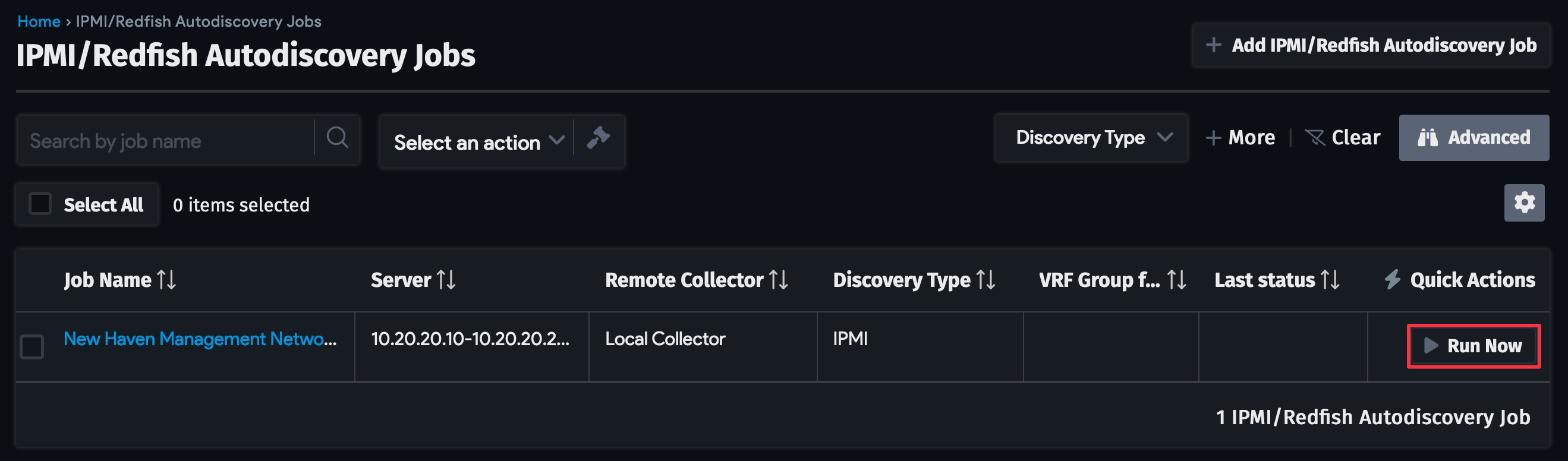1568x461 pixels.
Task: Click Last status column sort control
Action: (x=1331, y=280)
